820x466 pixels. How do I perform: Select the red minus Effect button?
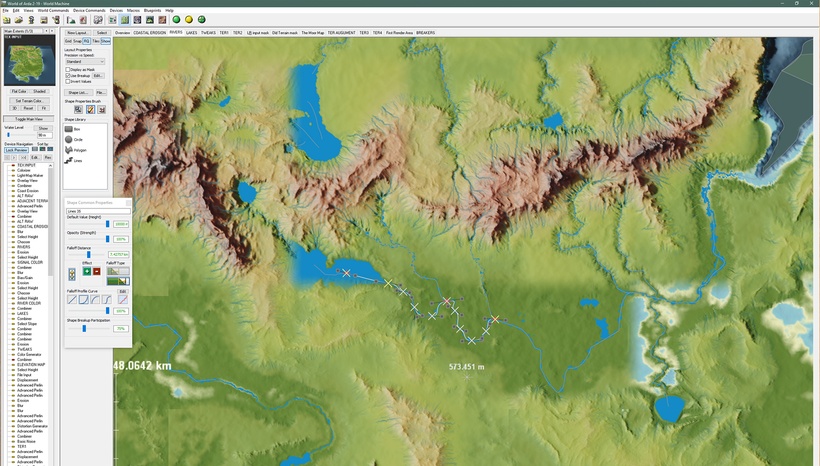pyautogui.click(x=96, y=271)
